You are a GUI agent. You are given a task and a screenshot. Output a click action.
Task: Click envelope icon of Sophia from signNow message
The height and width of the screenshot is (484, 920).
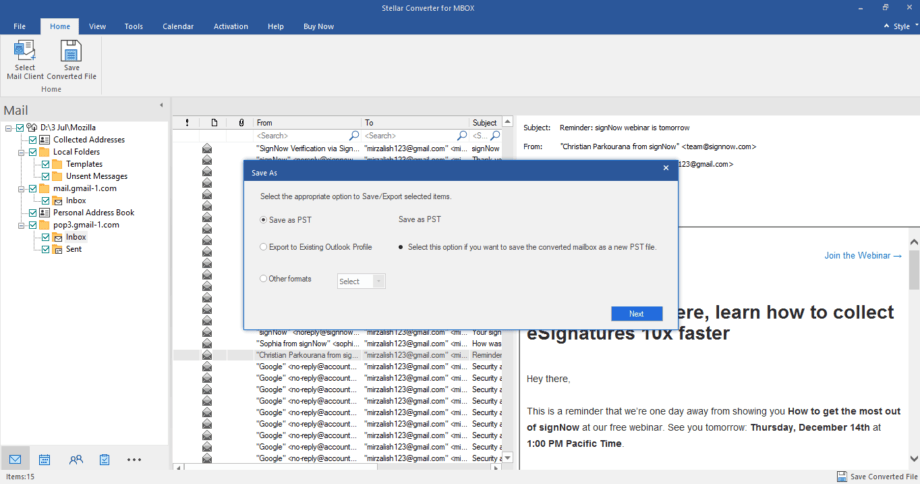(x=207, y=344)
